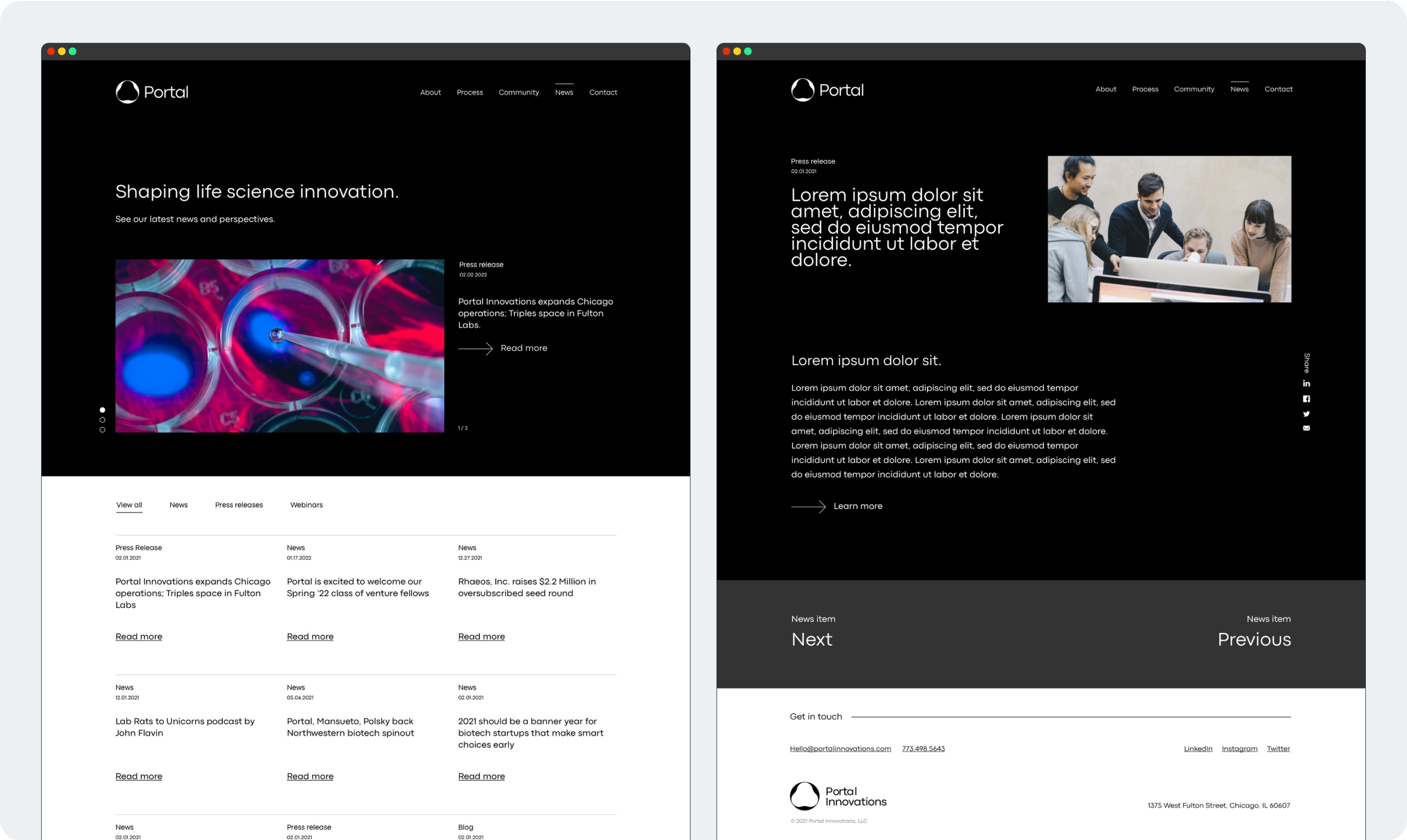The height and width of the screenshot is (840, 1407).
Task: Read more about Rhaeos seed round
Action: (481, 637)
